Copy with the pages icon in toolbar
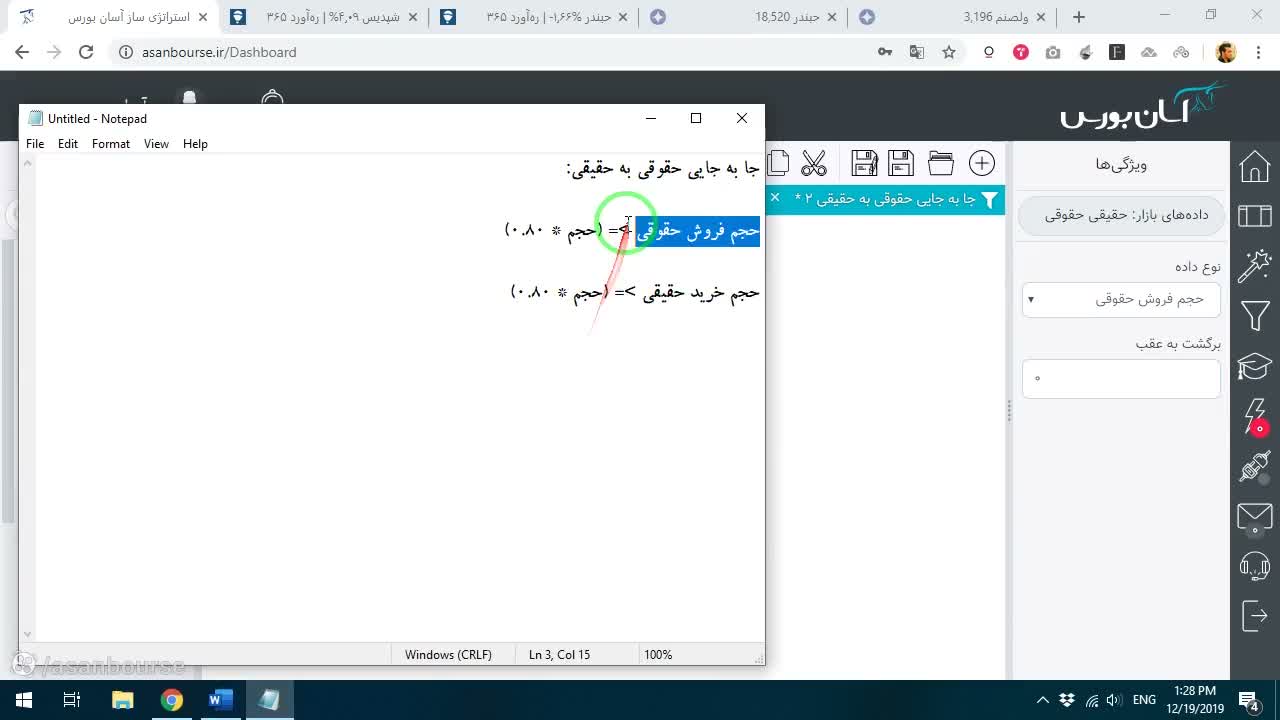The image size is (1280, 720). click(x=779, y=163)
